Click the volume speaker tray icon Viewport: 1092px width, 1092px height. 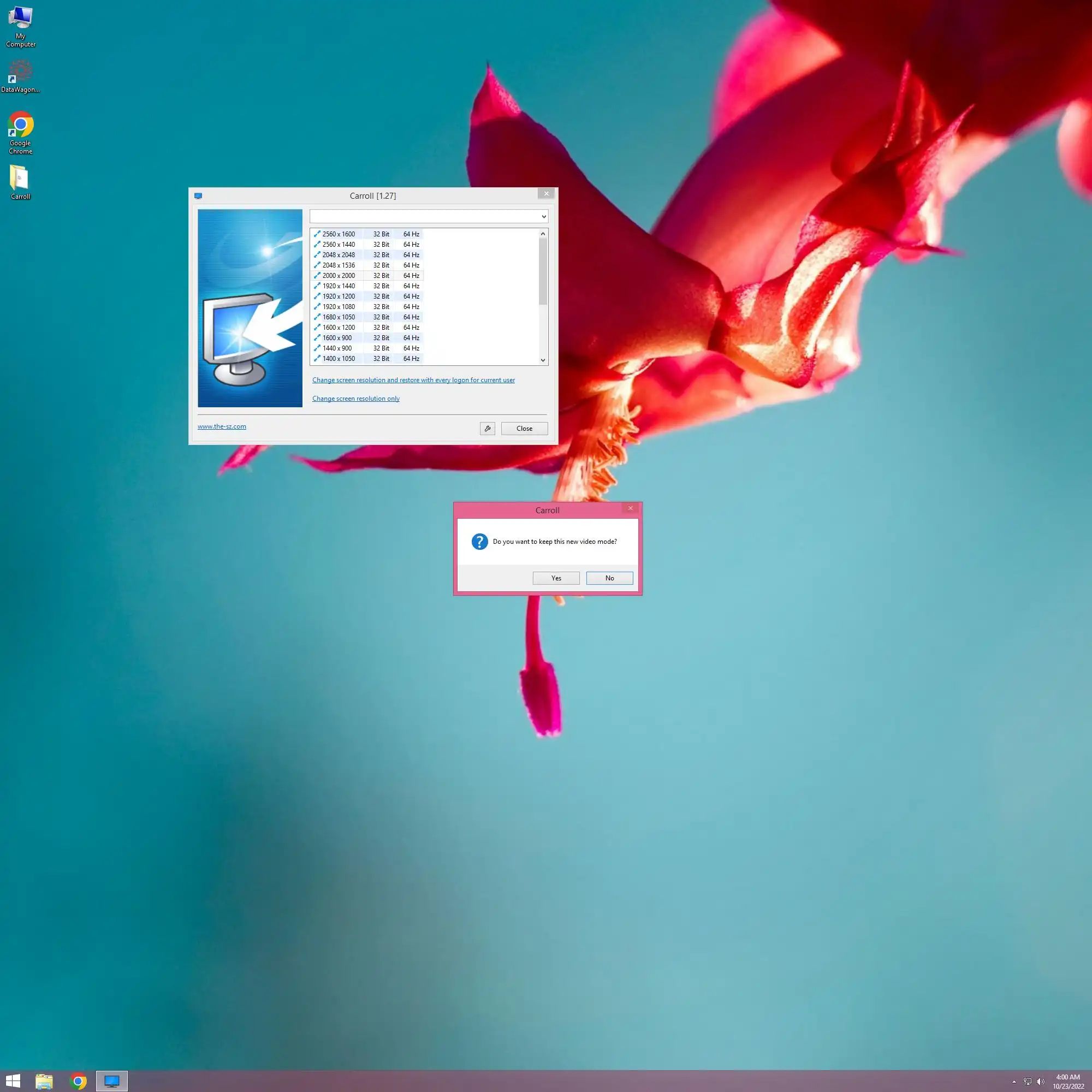coord(1041,1082)
